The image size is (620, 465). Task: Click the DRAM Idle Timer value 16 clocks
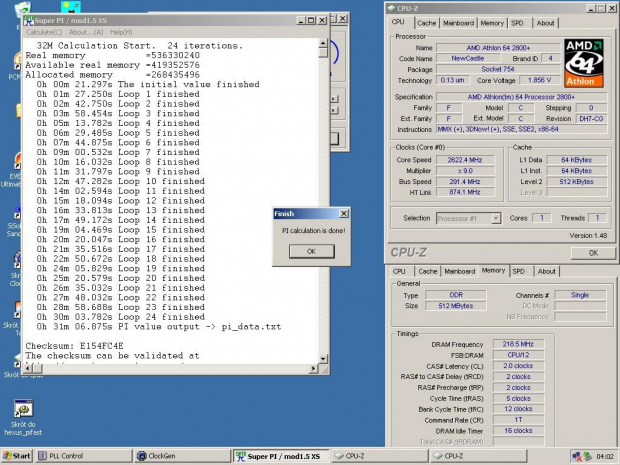click(x=518, y=431)
